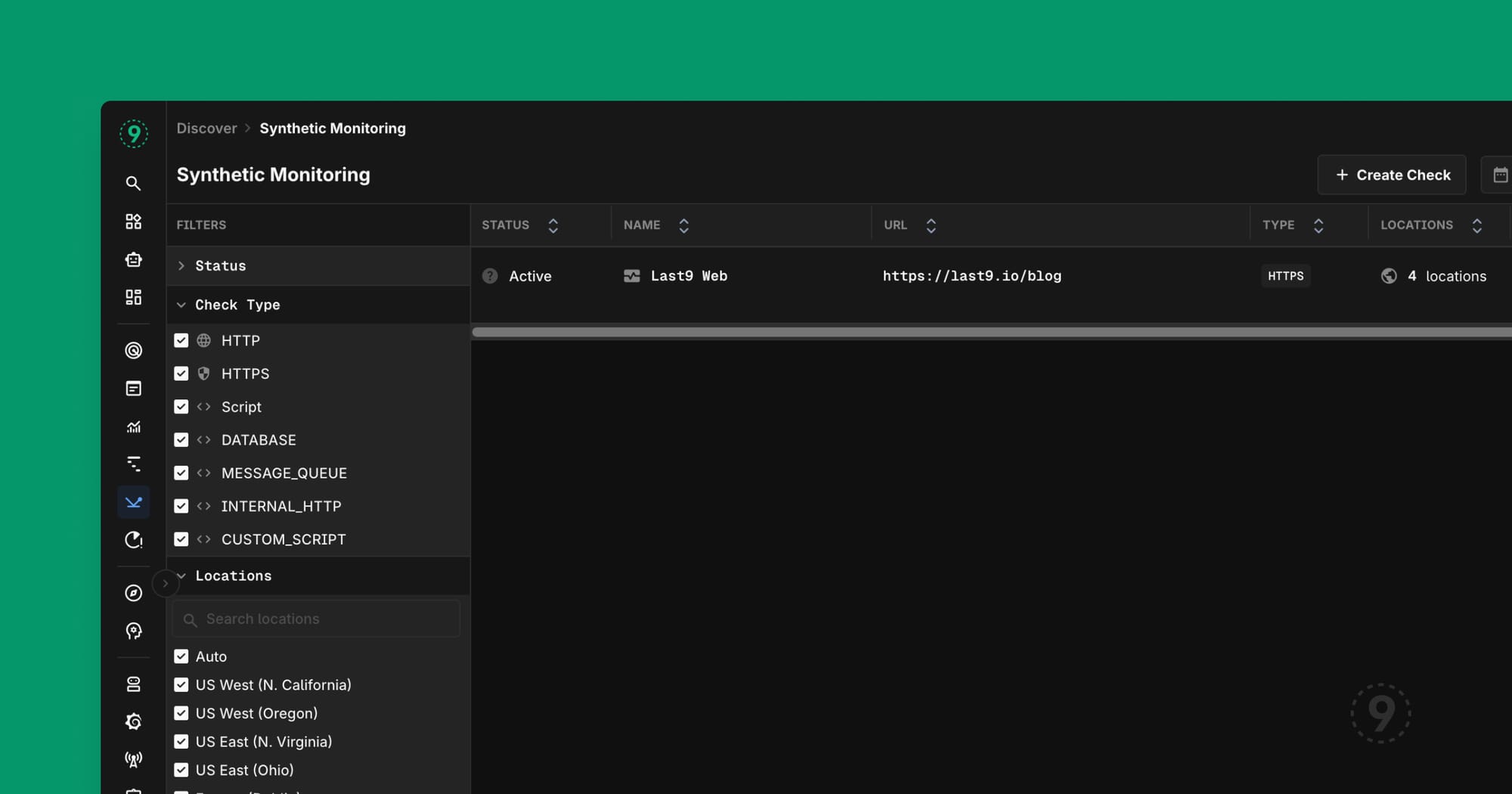Open the calendar icon near Create Check
This screenshot has width=1512, height=794.
coord(1501,175)
